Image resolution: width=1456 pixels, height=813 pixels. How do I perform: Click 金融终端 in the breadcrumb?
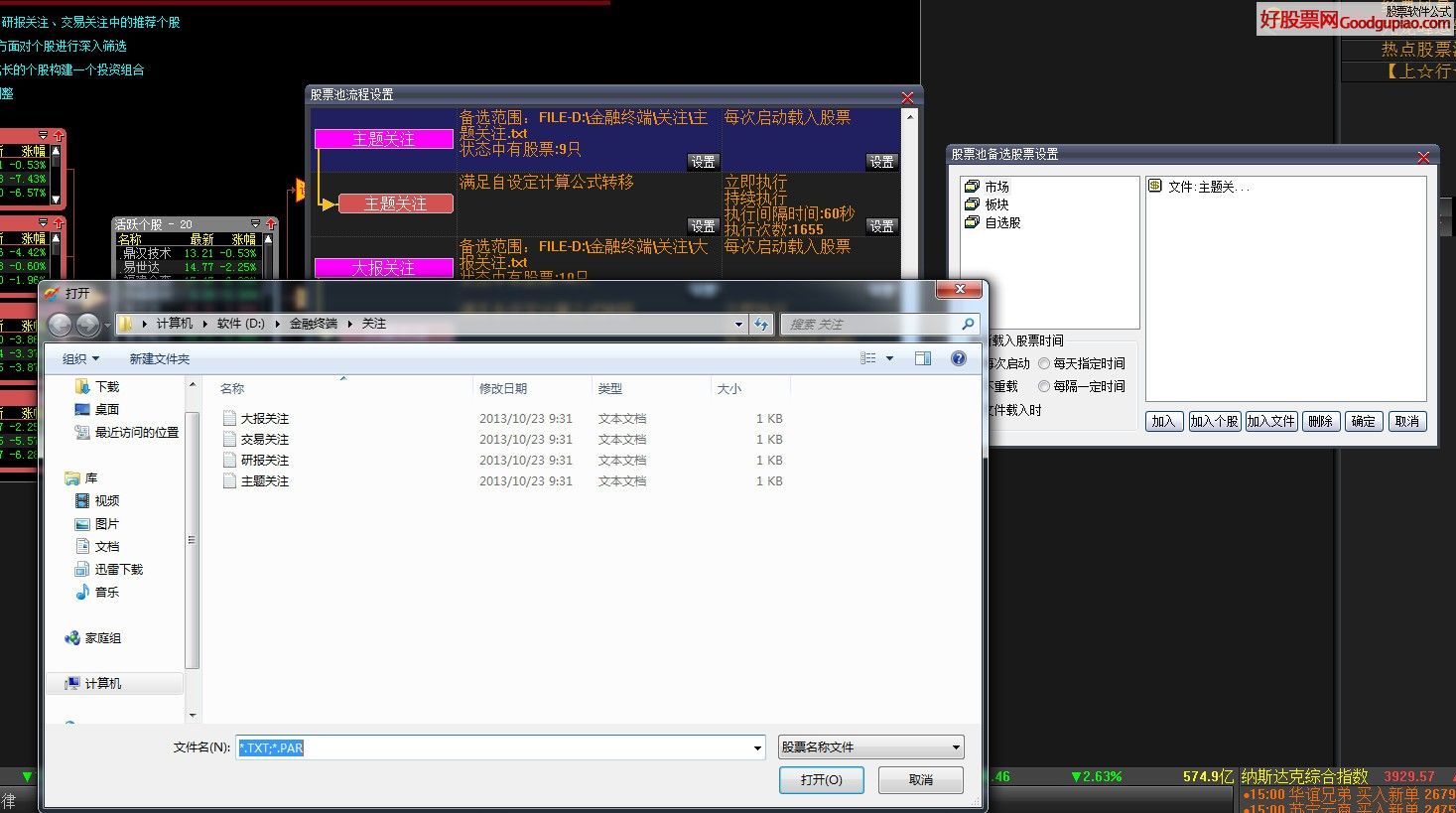tap(314, 324)
